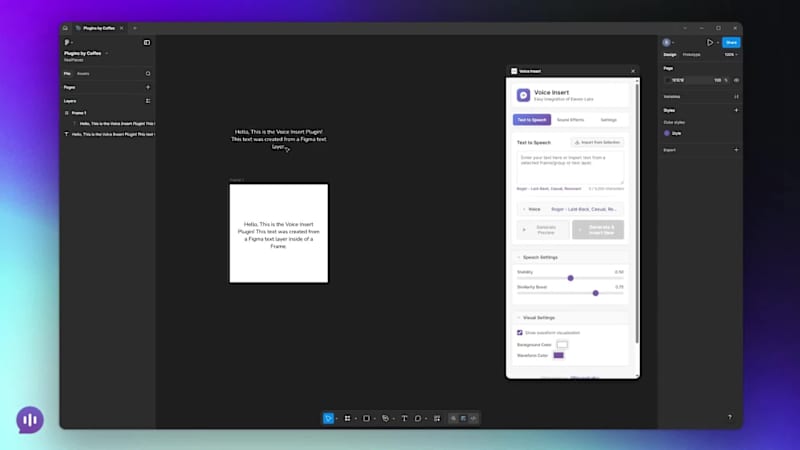
Task: Click the purple Style color swatch
Action: coord(667,133)
